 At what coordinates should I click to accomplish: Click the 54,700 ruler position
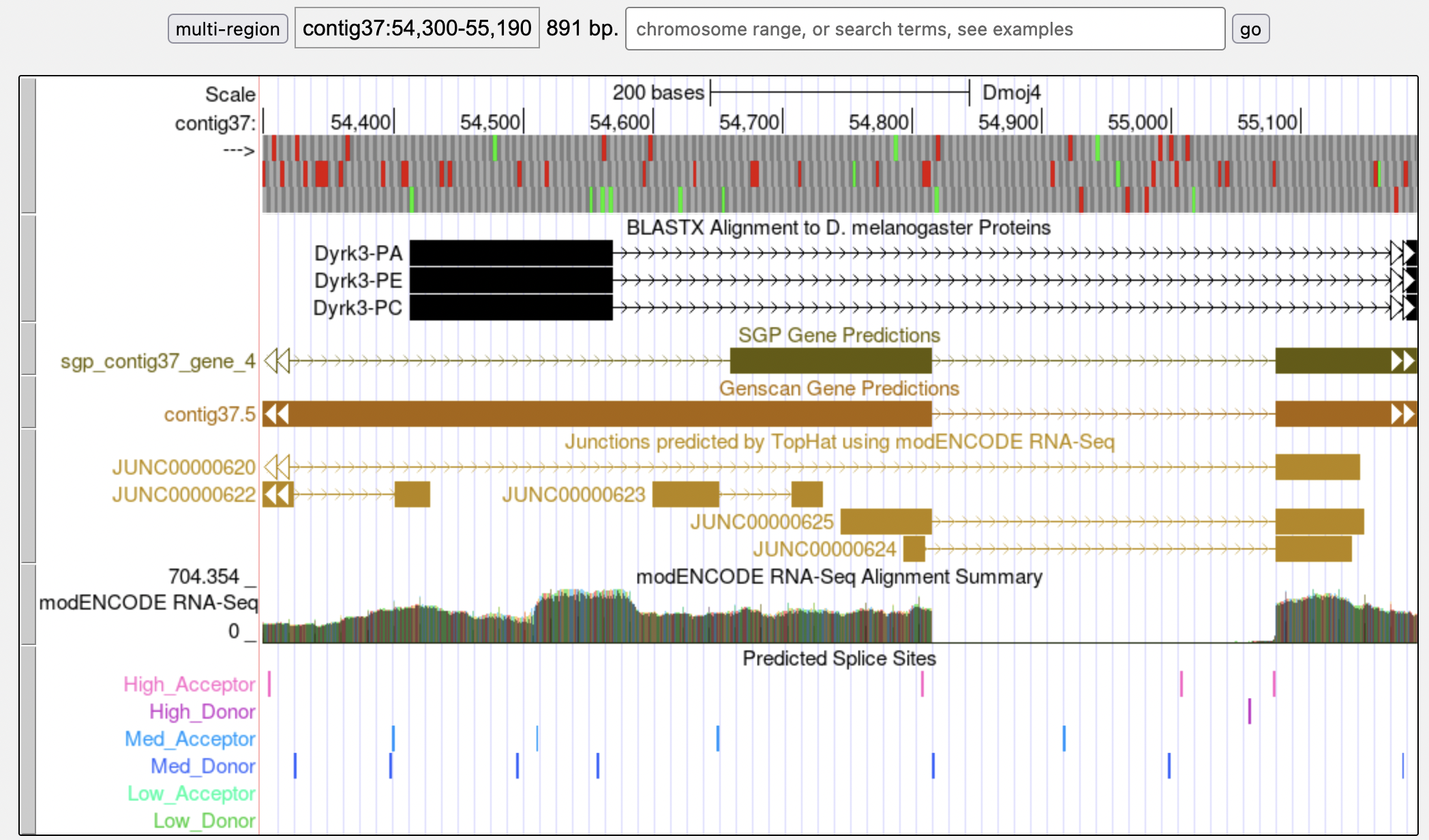(749, 122)
